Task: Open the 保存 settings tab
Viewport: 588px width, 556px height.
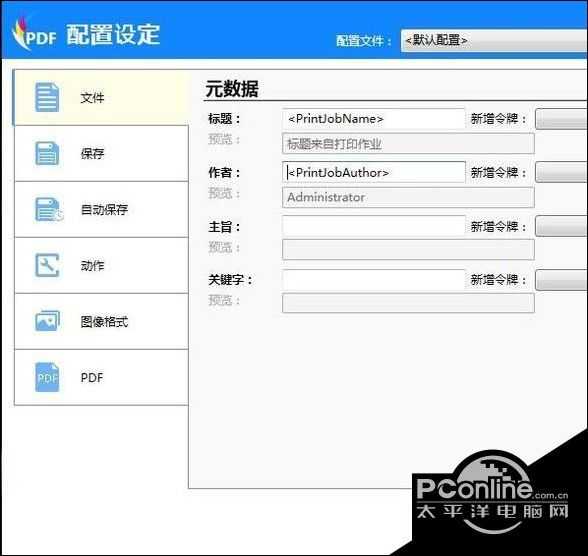Action: coord(101,153)
